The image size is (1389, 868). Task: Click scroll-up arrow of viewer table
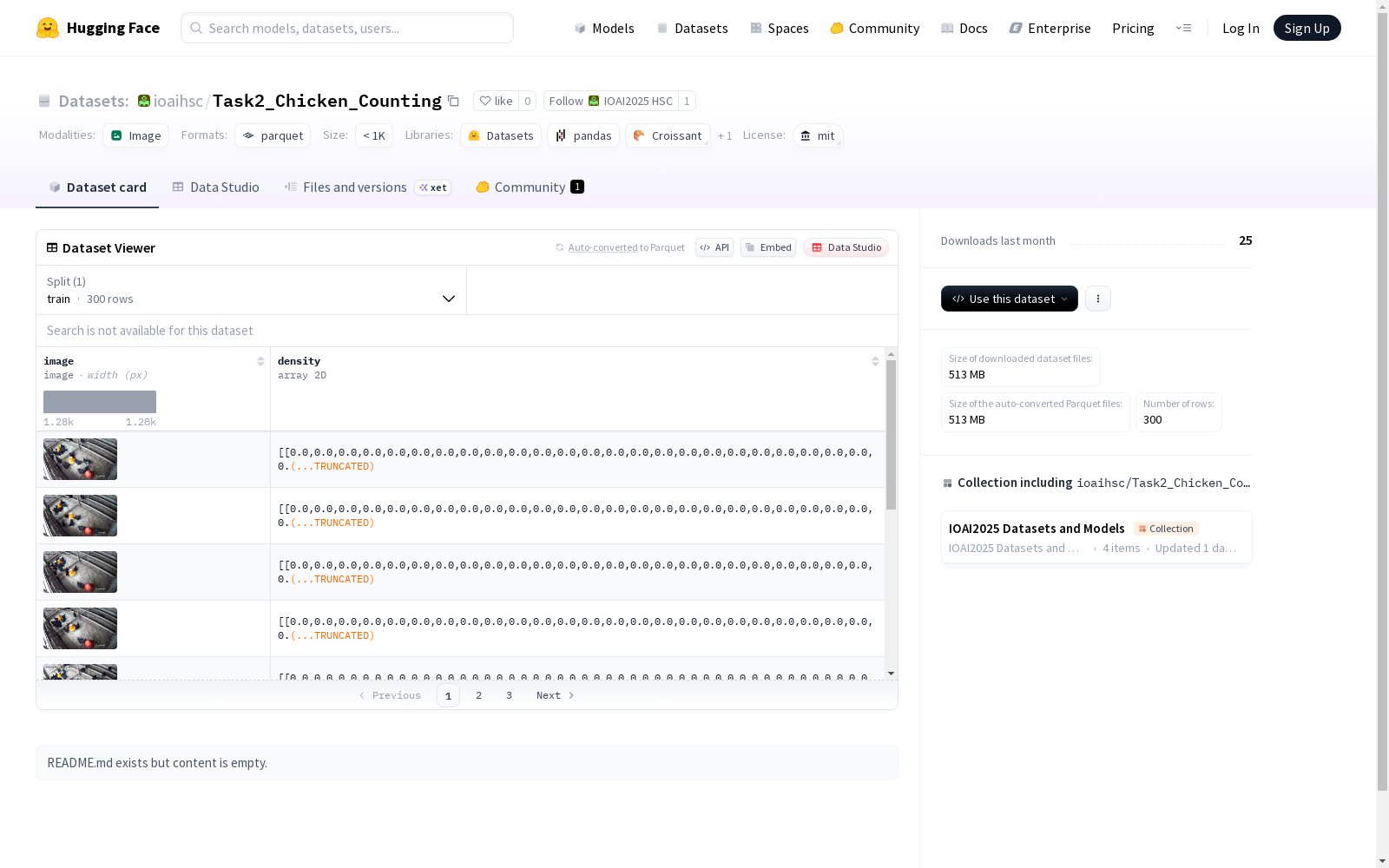point(891,354)
